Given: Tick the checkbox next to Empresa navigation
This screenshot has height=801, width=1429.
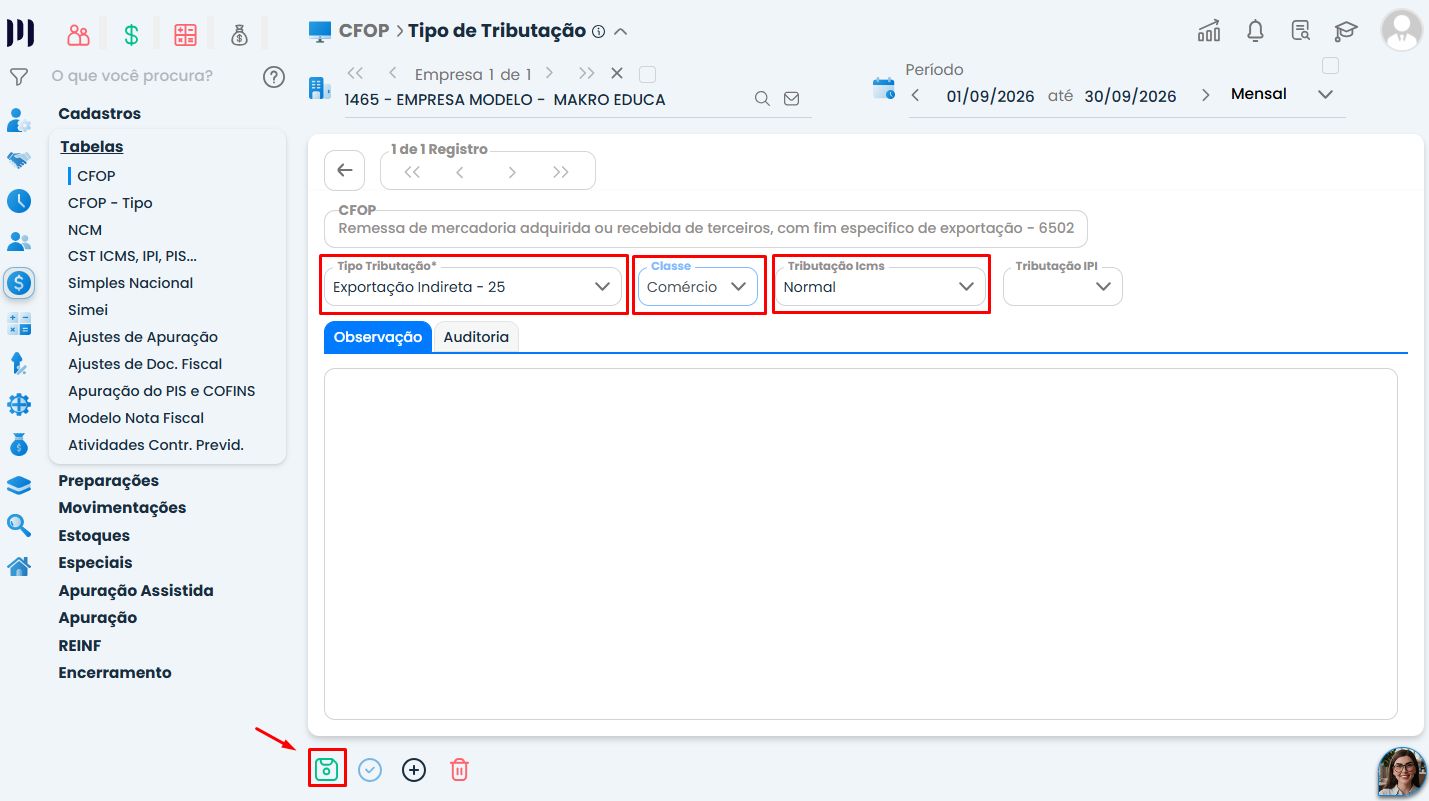Looking at the screenshot, I should 647,74.
